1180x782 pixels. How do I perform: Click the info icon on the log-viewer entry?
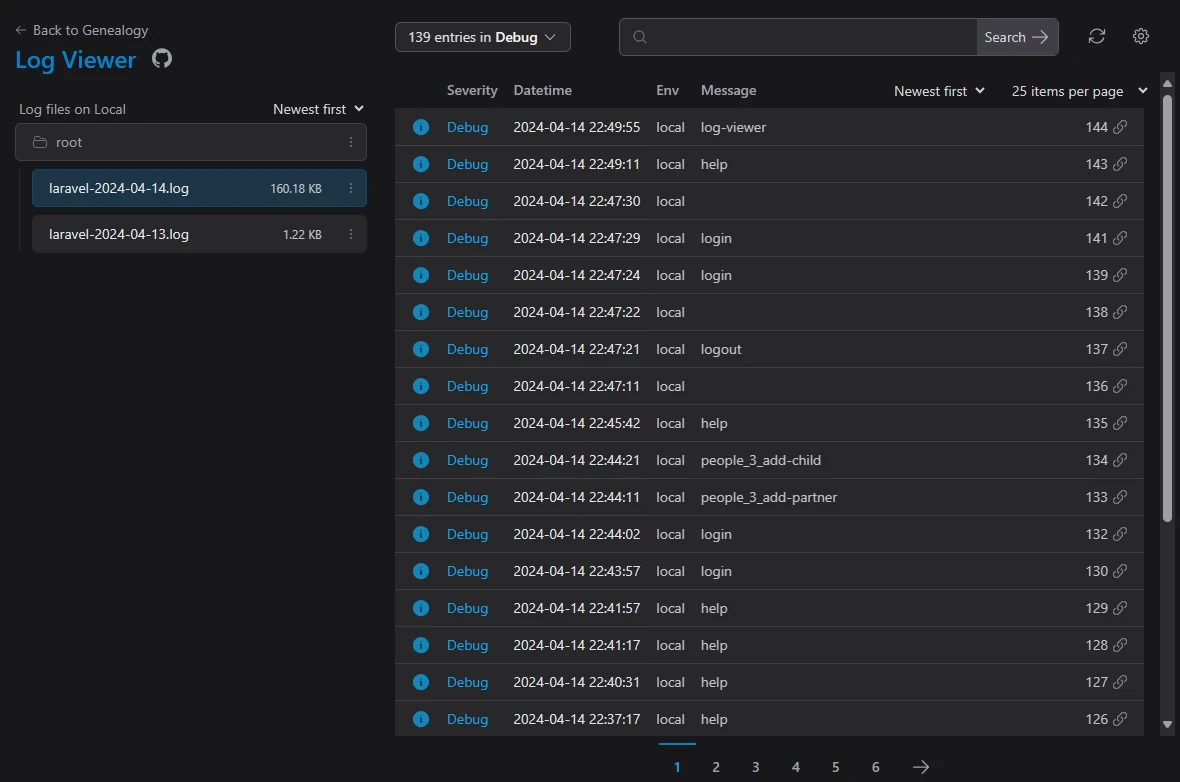[420, 127]
